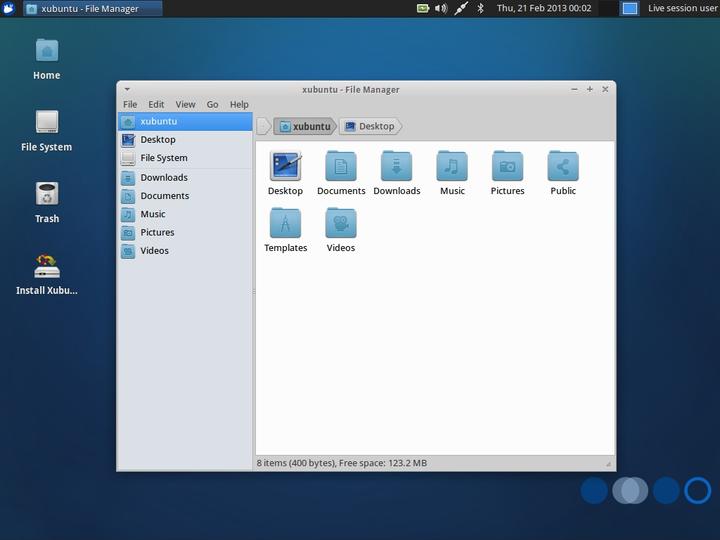Click the clock showing Thu, 21 Feb 2013
Screen dimensions: 720x540
coord(544,8)
